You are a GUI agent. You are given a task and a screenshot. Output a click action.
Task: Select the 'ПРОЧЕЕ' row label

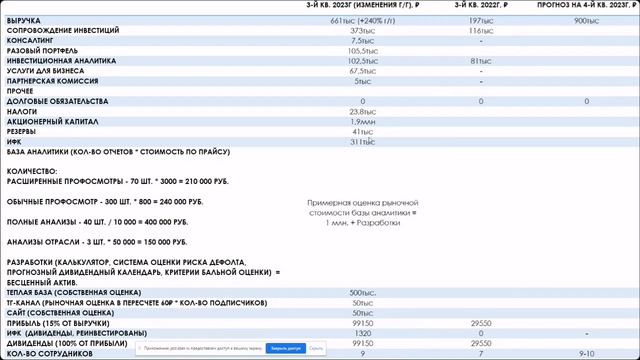20,91
